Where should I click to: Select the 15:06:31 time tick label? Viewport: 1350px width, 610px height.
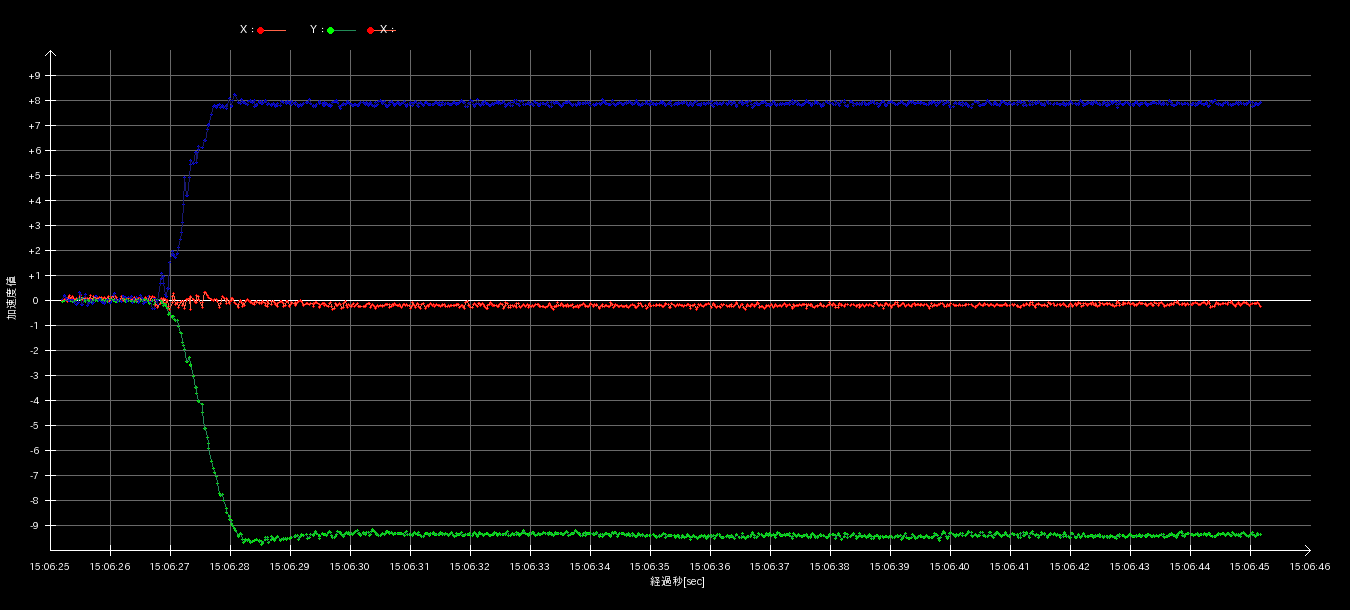(x=410, y=567)
